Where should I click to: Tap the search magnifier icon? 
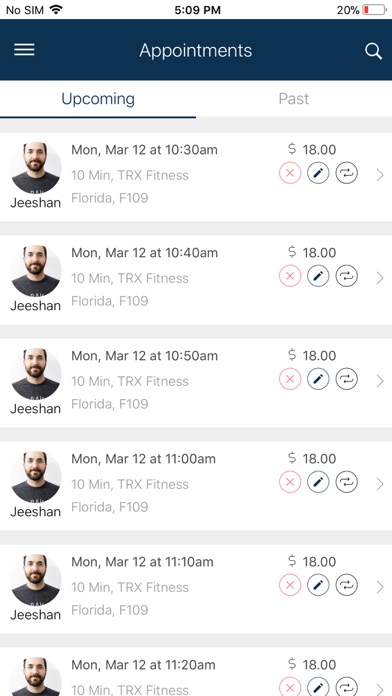tap(373, 51)
